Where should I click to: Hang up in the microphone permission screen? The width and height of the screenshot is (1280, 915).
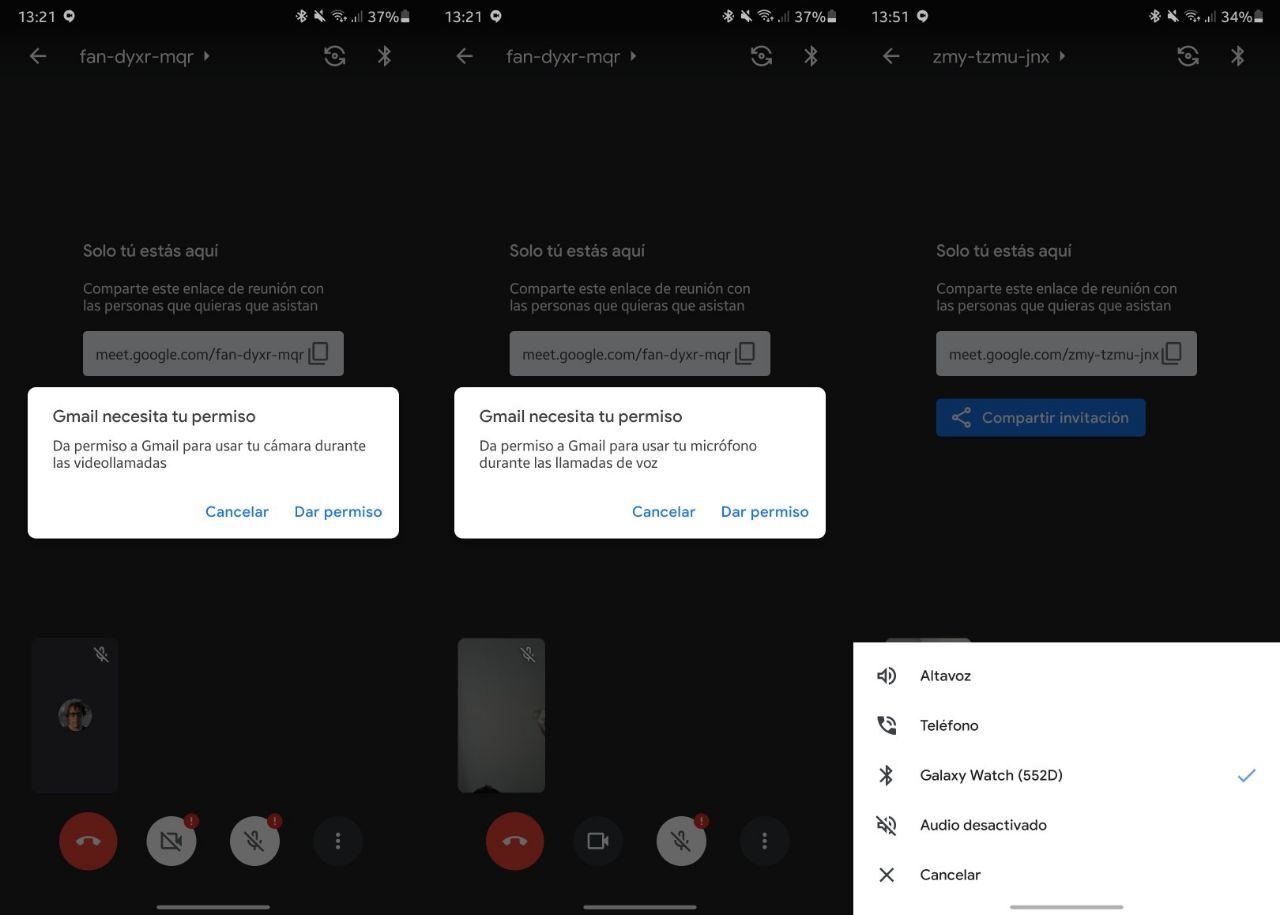(x=515, y=841)
